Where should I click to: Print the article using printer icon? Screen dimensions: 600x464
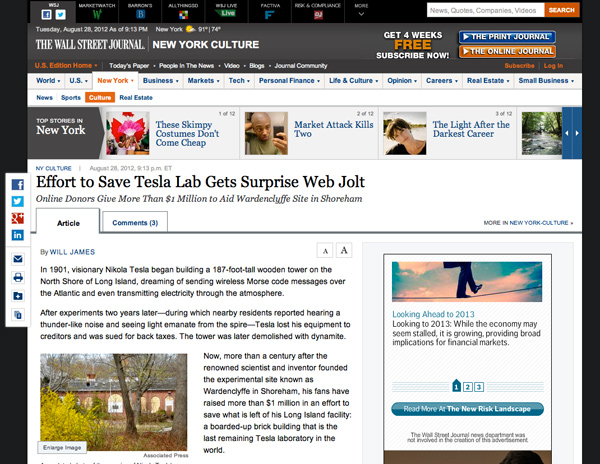18,277
